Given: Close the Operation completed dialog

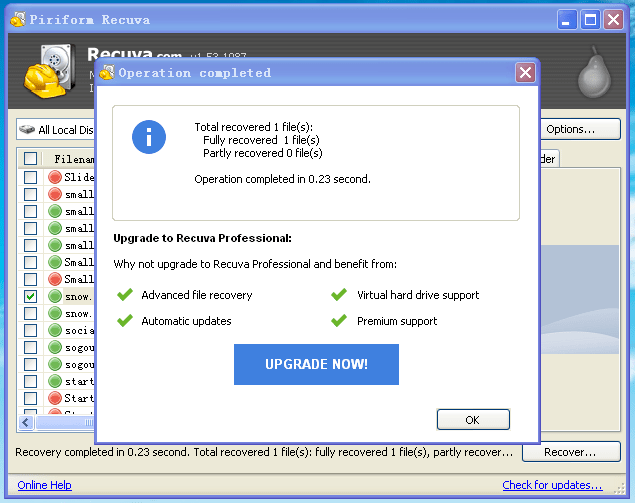Looking at the screenshot, I should click(525, 73).
